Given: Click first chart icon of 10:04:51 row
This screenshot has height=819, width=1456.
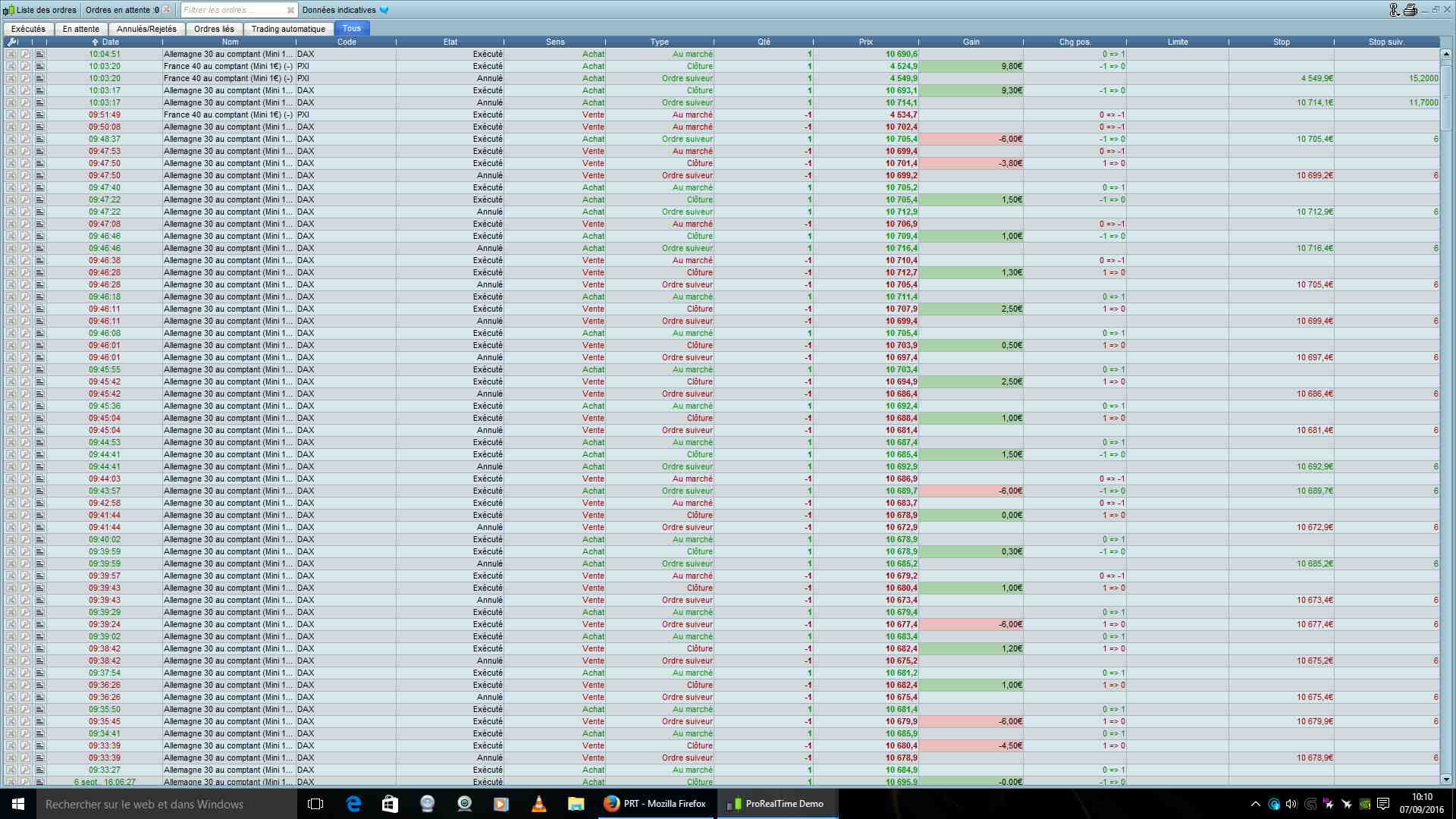Looking at the screenshot, I should (x=11, y=54).
